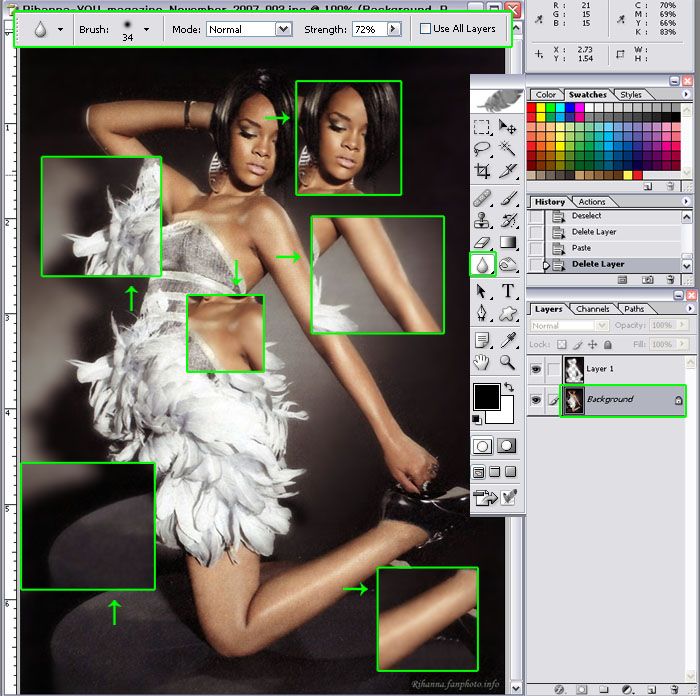Select the Eraser tool
Image resolution: width=700 pixels, height=696 pixels.
click(482, 242)
